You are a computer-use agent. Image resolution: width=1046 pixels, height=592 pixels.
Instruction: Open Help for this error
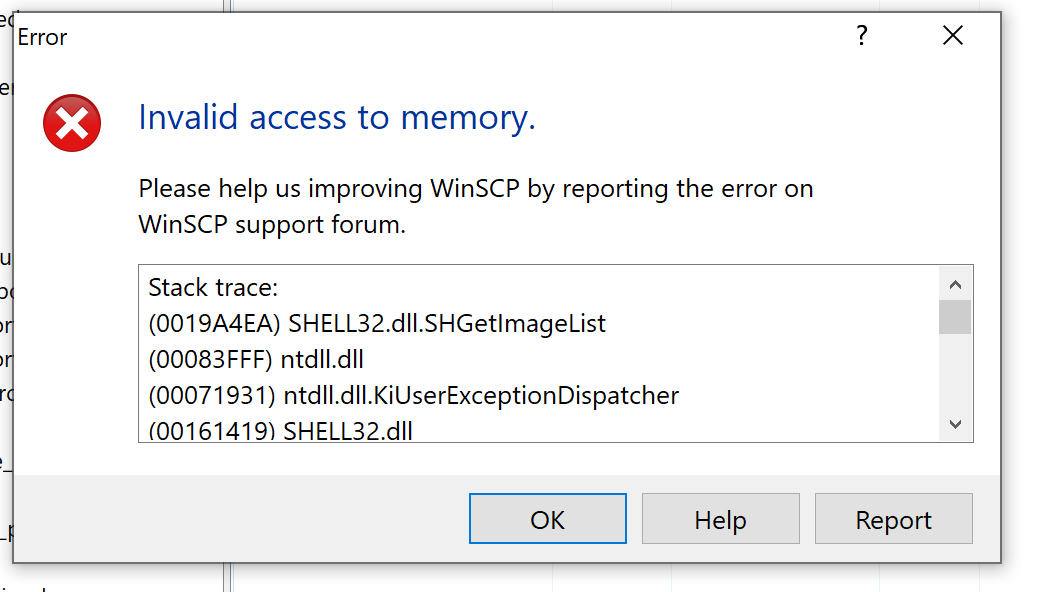[x=720, y=520]
